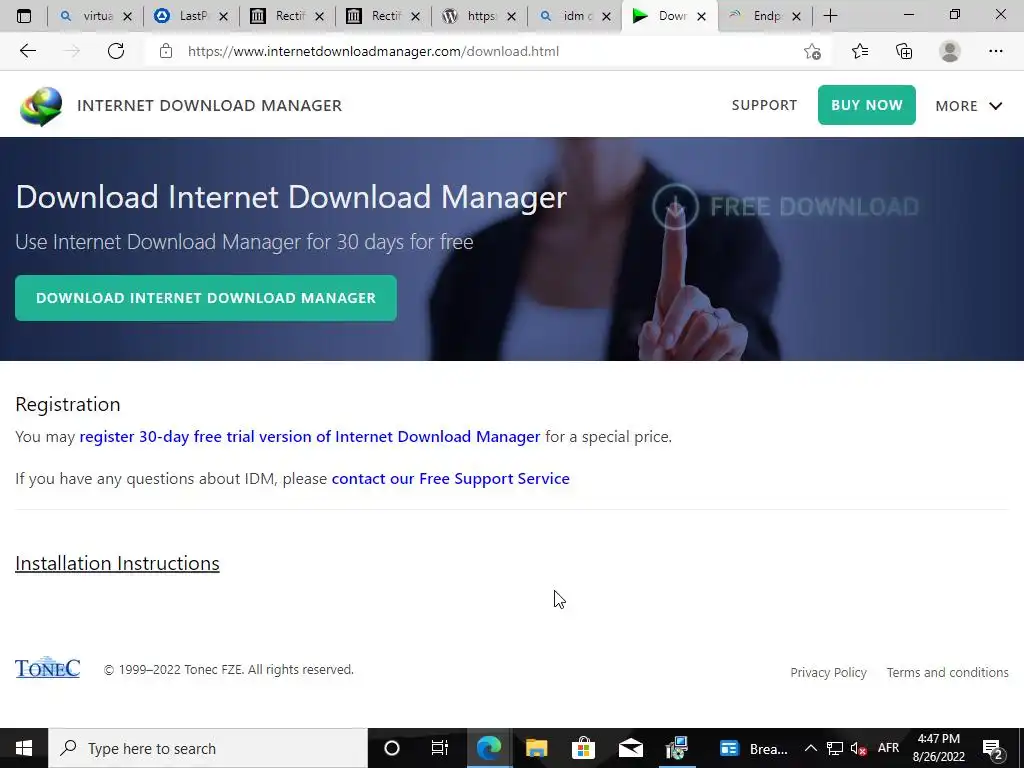
Task: Open Microsoft Store from the taskbar
Action: [x=583, y=748]
